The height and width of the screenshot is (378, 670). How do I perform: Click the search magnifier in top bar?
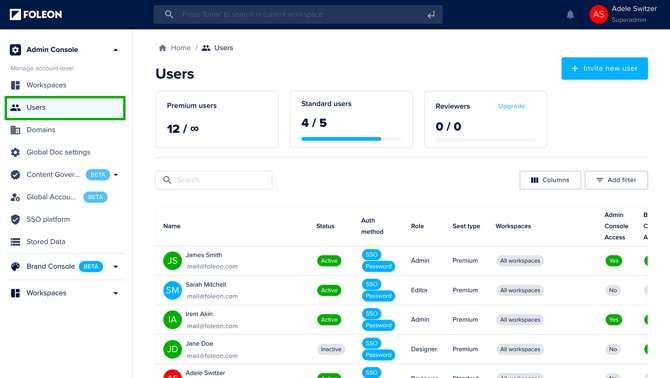[x=169, y=14]
